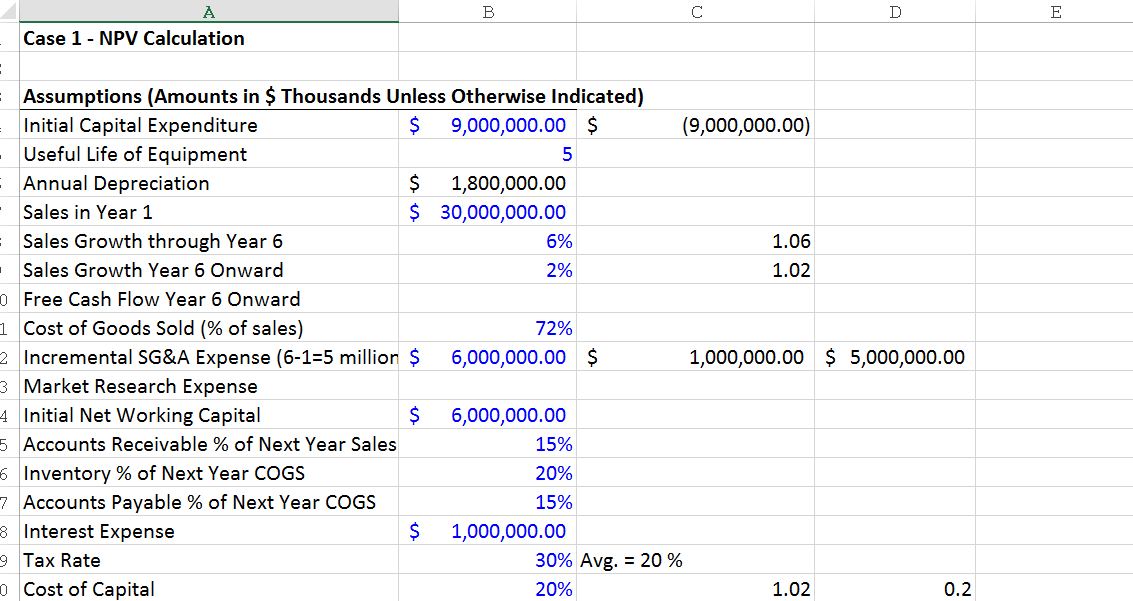The height and width of the screenshot is (601, 1133).
Task: Select the 6,000,000.00 working capital value
Action: coord(488,415)
